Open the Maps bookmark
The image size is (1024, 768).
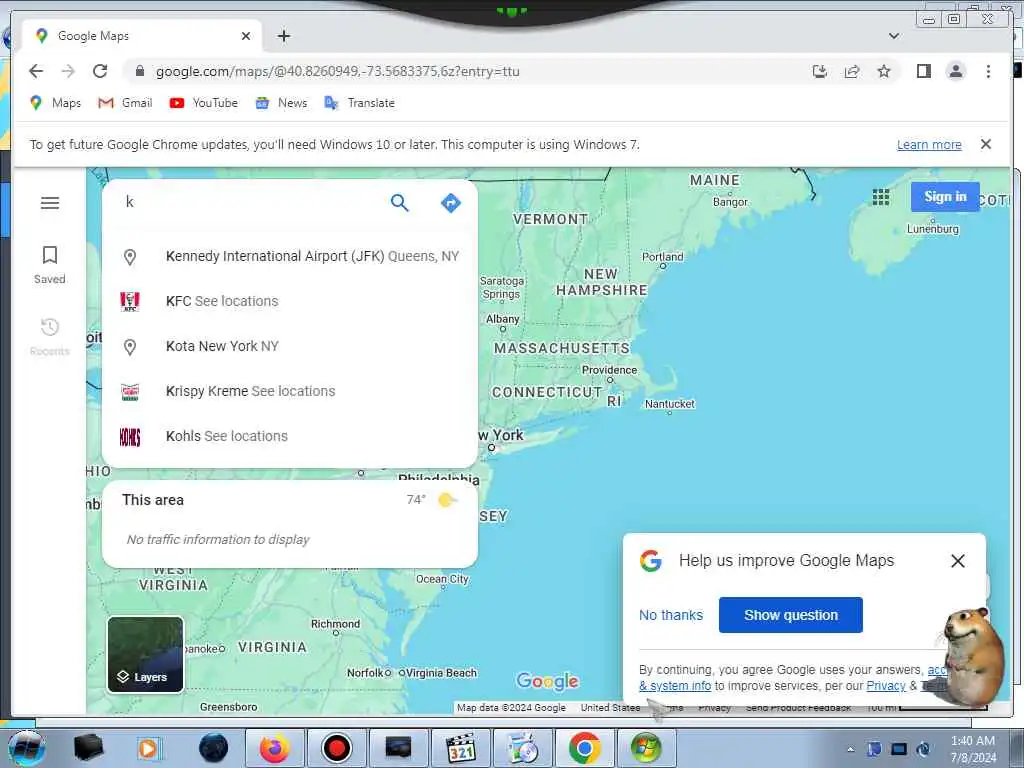56,103
